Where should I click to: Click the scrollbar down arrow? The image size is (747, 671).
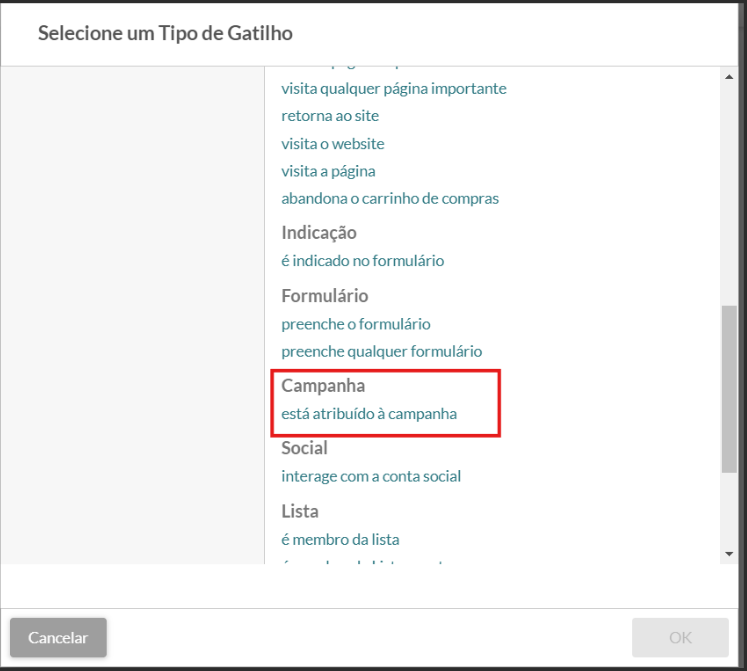coord(729,553)
